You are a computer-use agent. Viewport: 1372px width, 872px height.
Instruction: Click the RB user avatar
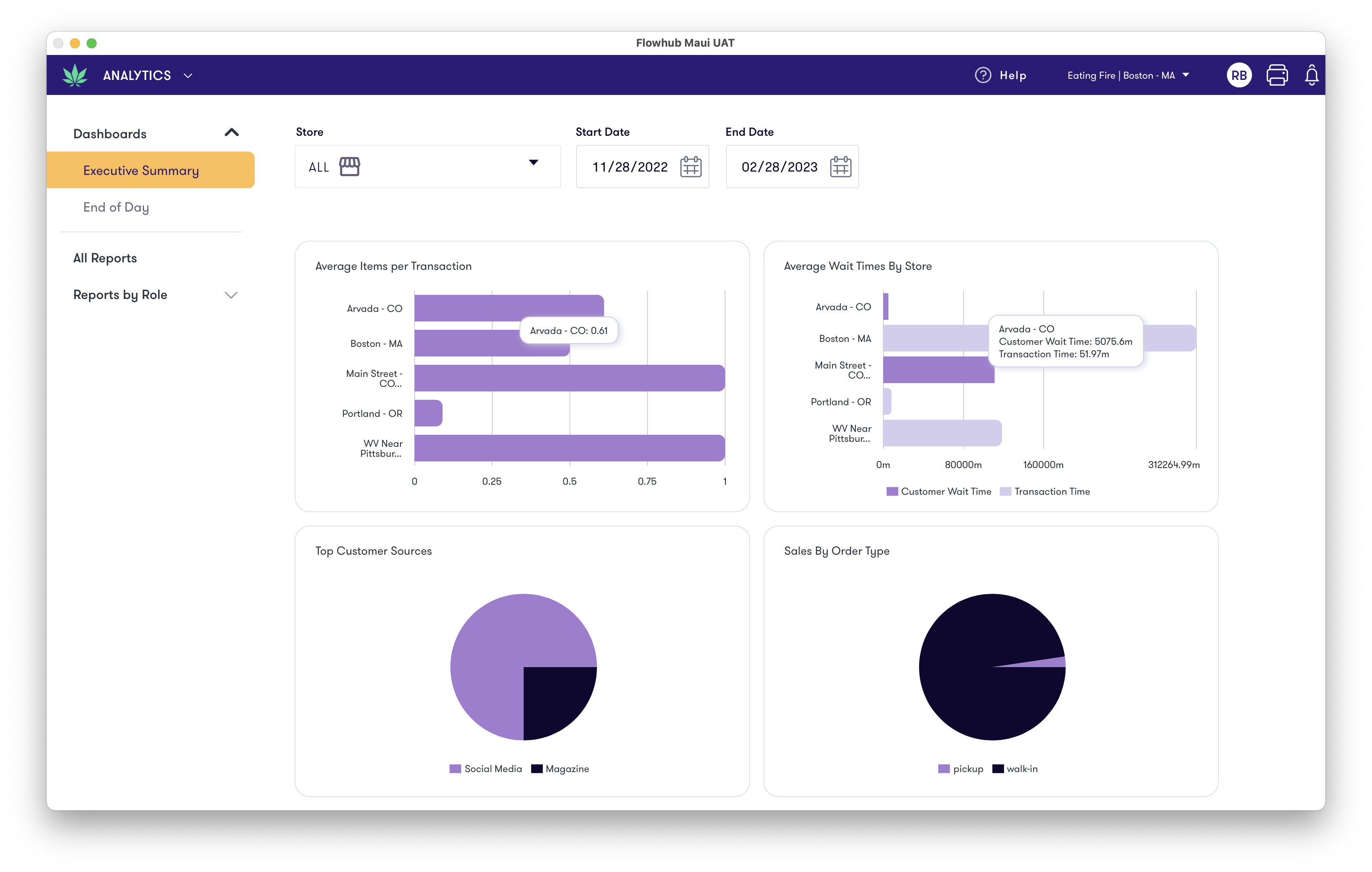(x=1239, y=75)
